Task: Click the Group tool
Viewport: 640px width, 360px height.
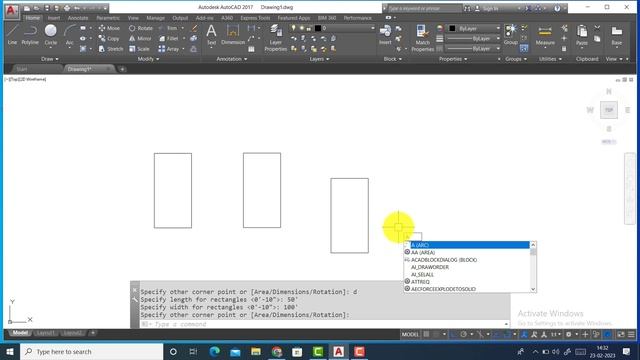Action: pos(510,34)
